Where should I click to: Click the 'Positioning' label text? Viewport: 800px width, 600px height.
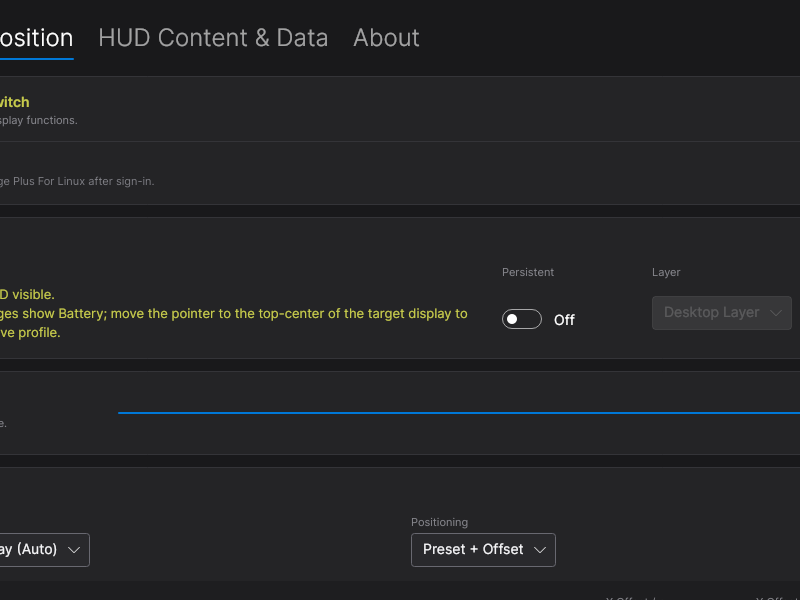tap(439, 522)
